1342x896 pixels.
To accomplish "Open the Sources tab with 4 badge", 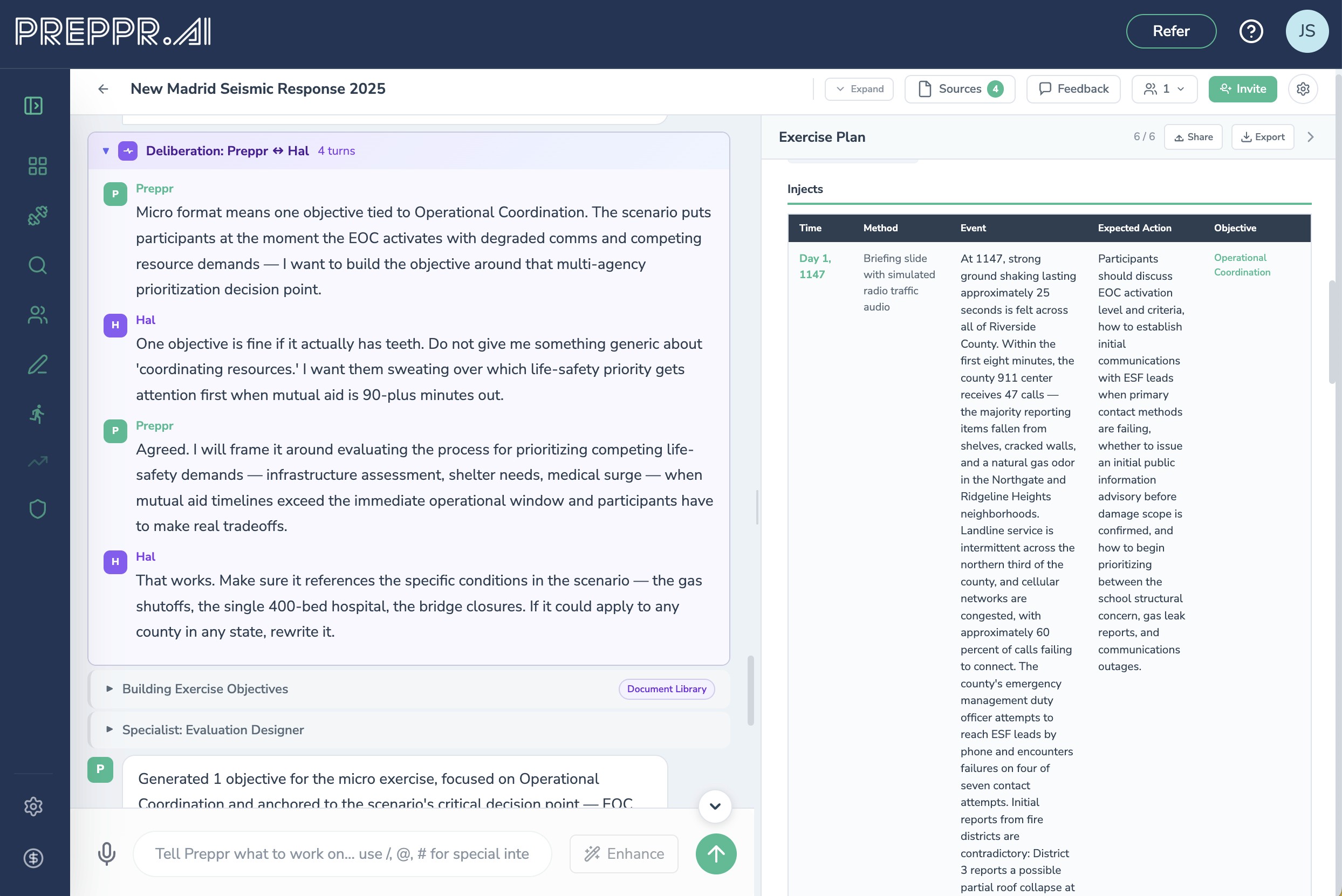I will tap(959, 89).
